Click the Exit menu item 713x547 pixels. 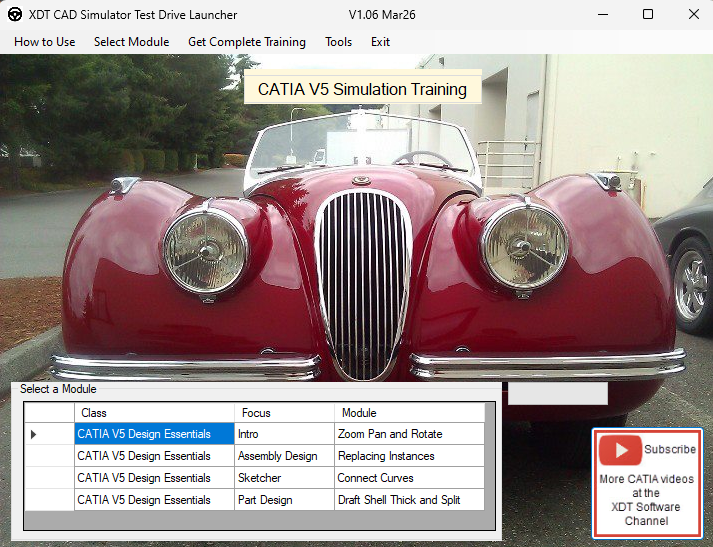tap(380, 42)
